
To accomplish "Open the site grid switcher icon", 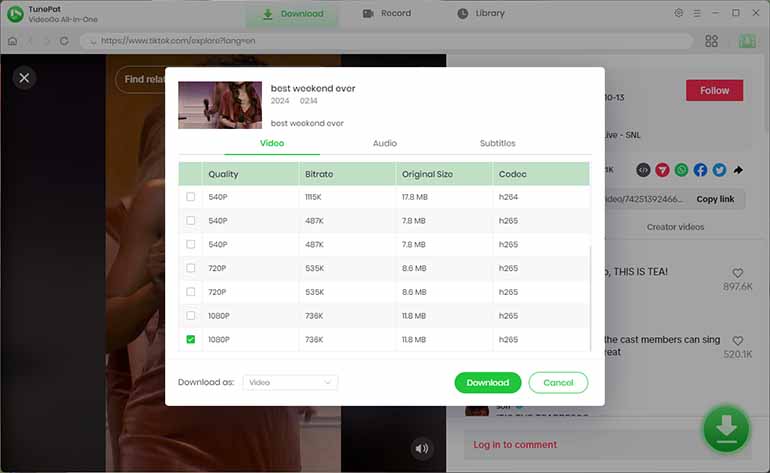I will [711, 41].
